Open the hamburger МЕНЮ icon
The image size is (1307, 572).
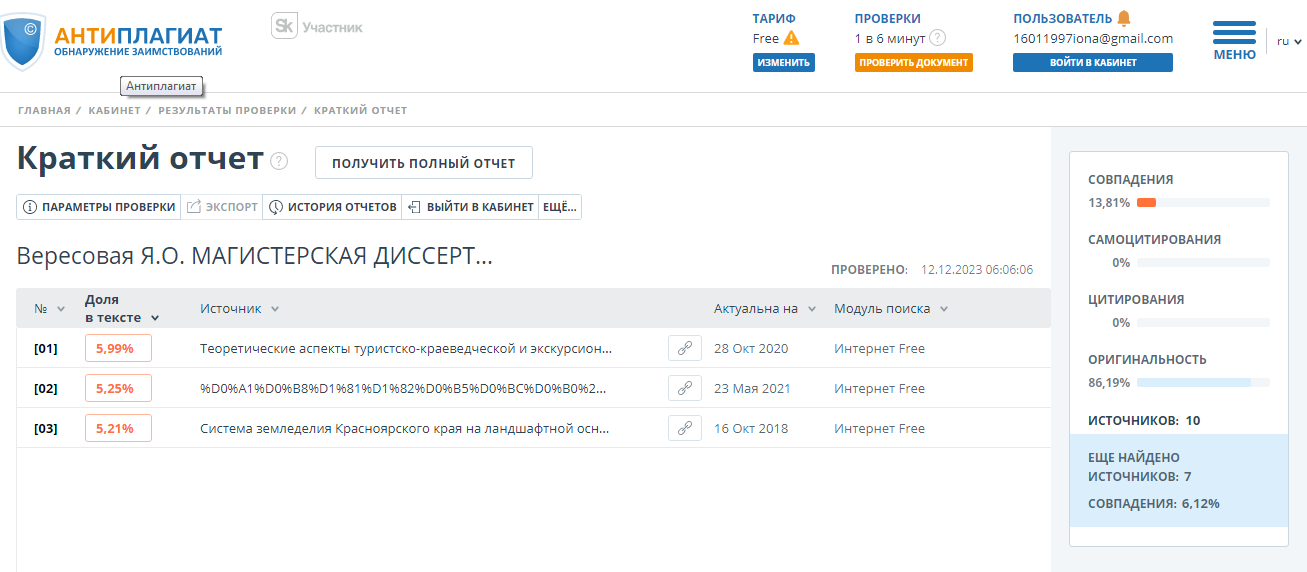pos(1234,34)
